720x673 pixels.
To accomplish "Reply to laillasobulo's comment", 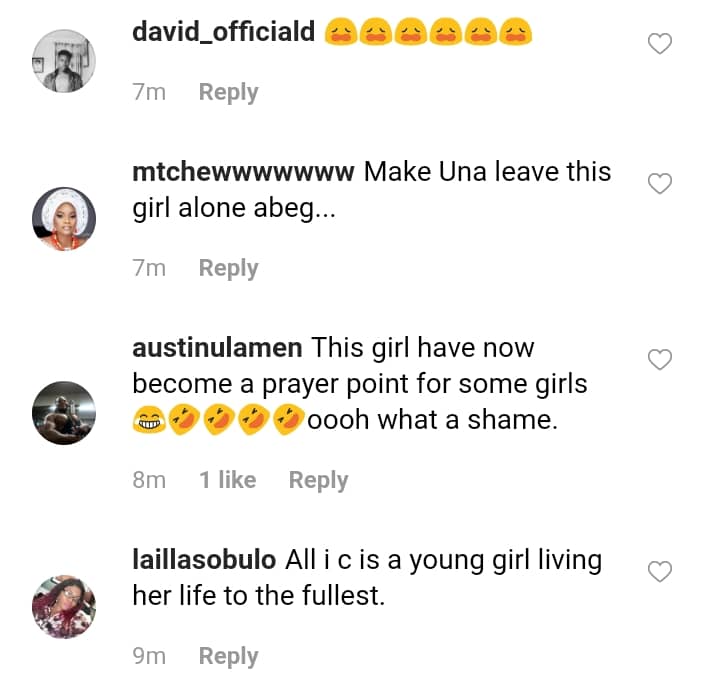I will tap(228, 656).
